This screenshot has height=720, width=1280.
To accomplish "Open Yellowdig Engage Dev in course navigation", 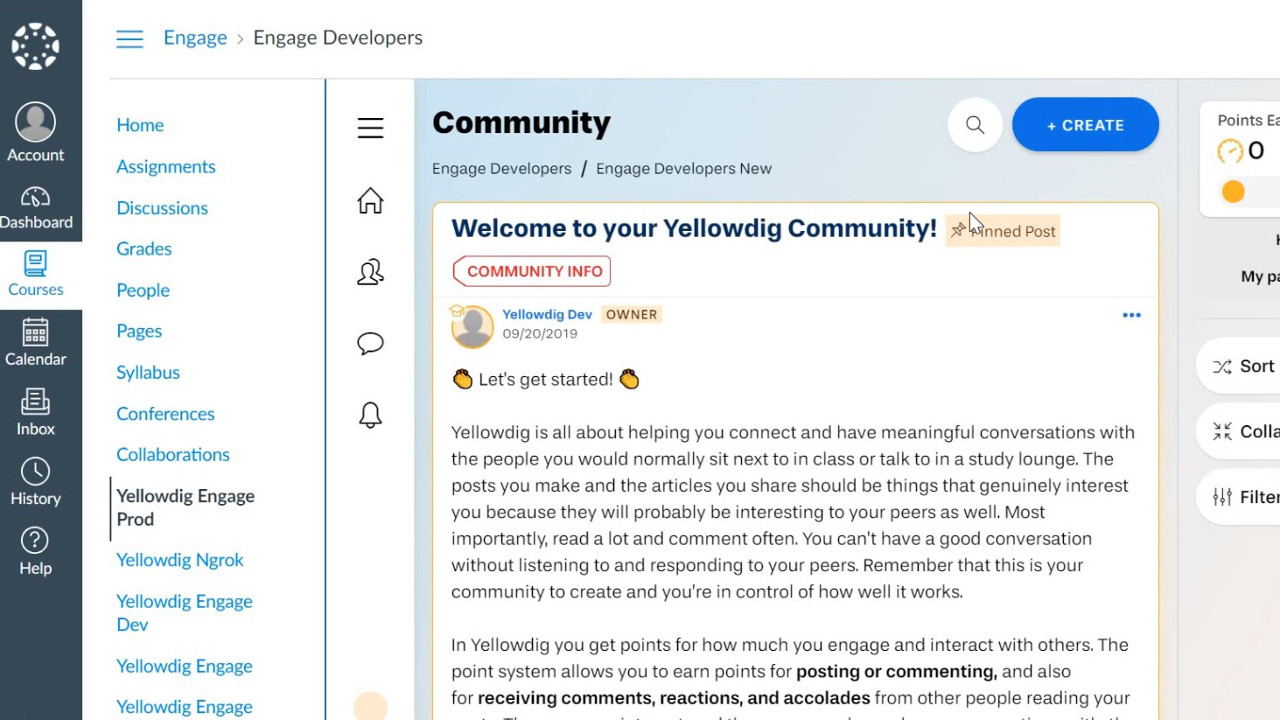I will (x=184, y=613).
